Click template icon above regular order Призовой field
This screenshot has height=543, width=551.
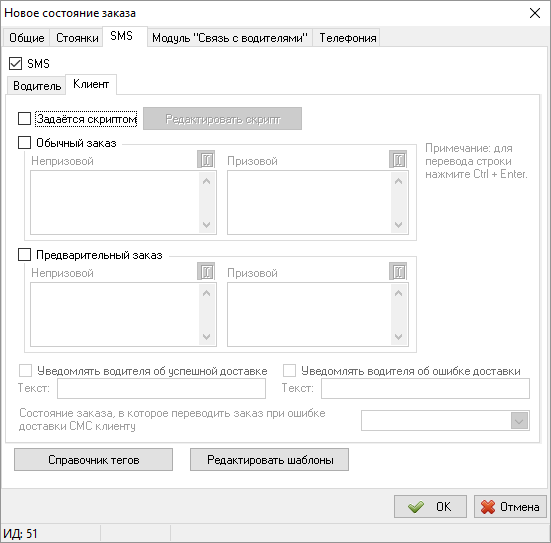pyautogui.click(x=398, y=160)
